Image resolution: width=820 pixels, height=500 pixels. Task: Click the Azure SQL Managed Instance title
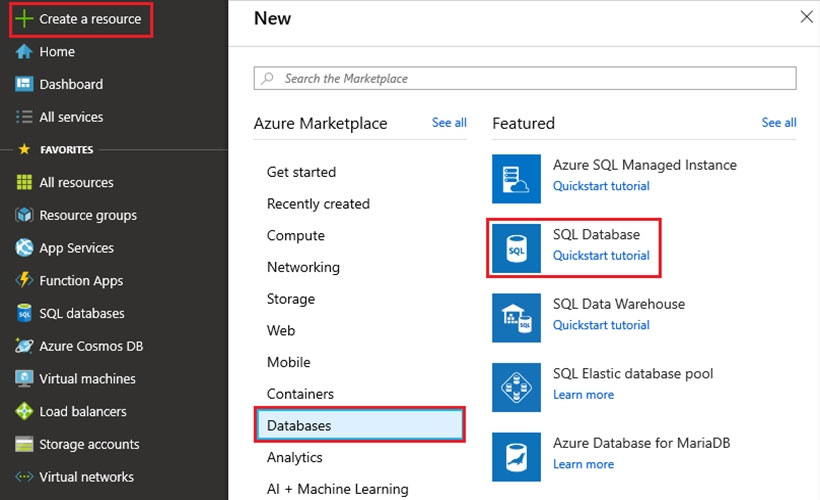point(645,165)
